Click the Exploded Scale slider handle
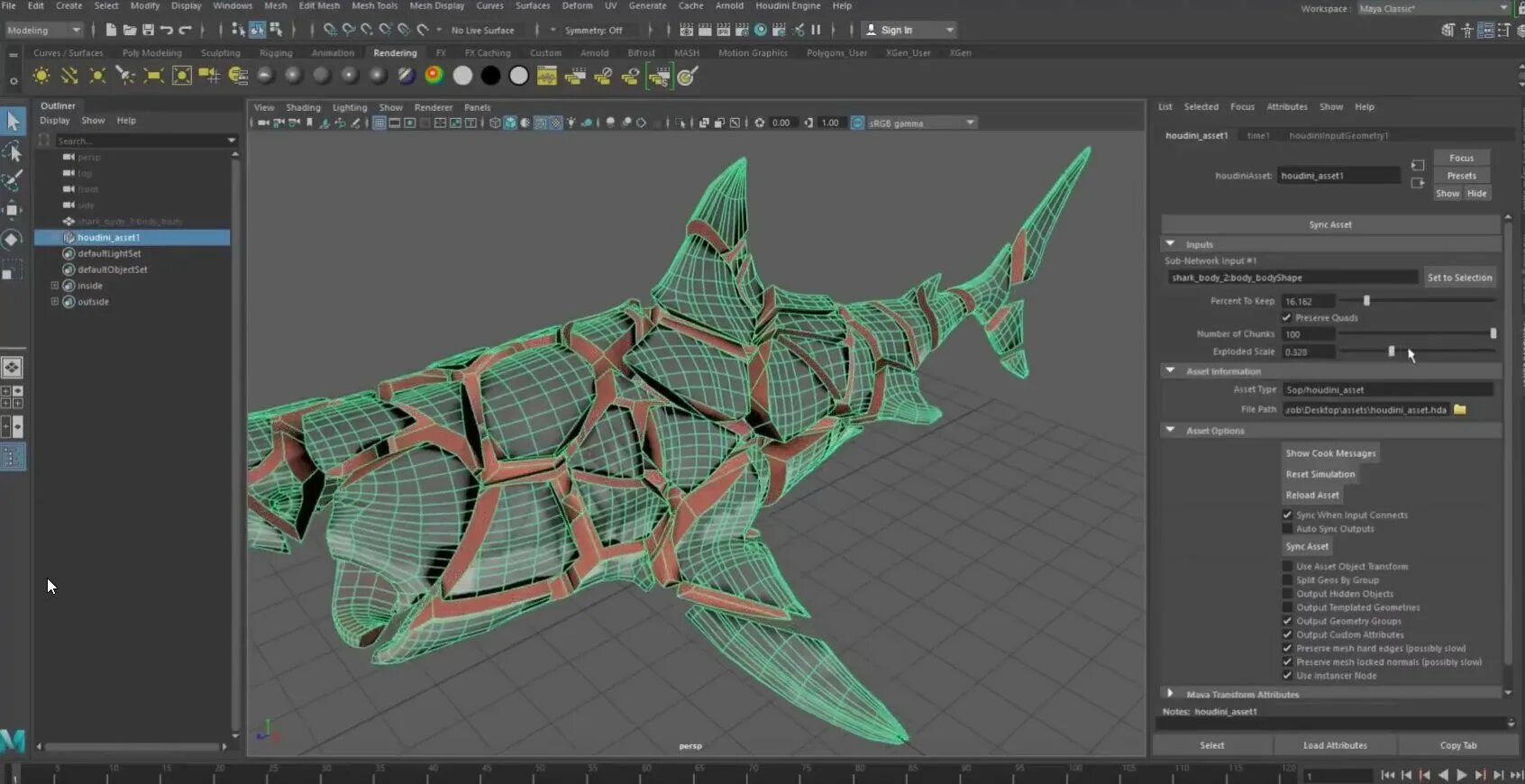Screen dimensions: 1525x784 (x=1392, y=351)
